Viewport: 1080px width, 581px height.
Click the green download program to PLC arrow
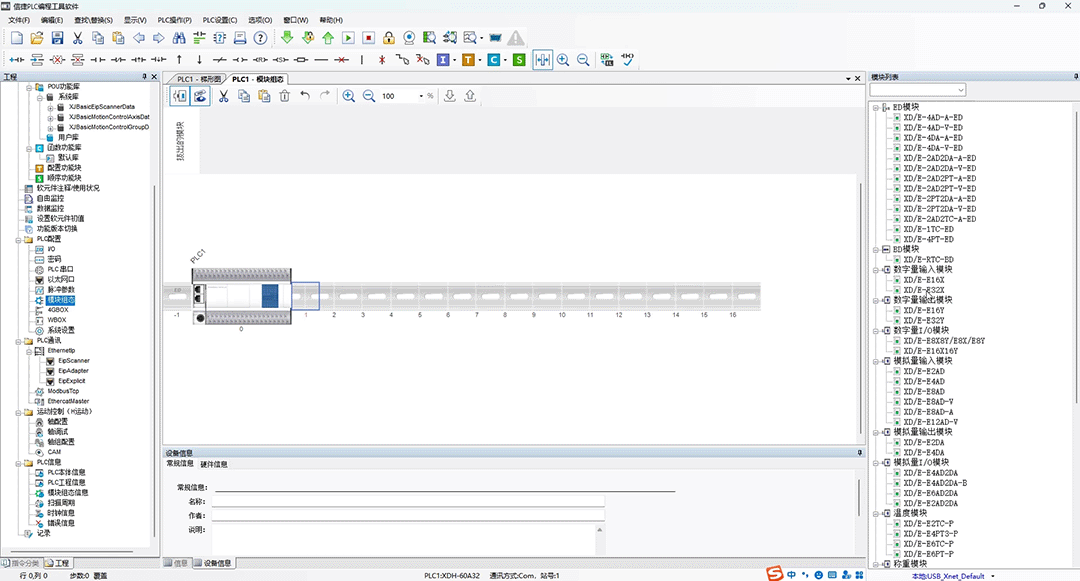(287, 38)
